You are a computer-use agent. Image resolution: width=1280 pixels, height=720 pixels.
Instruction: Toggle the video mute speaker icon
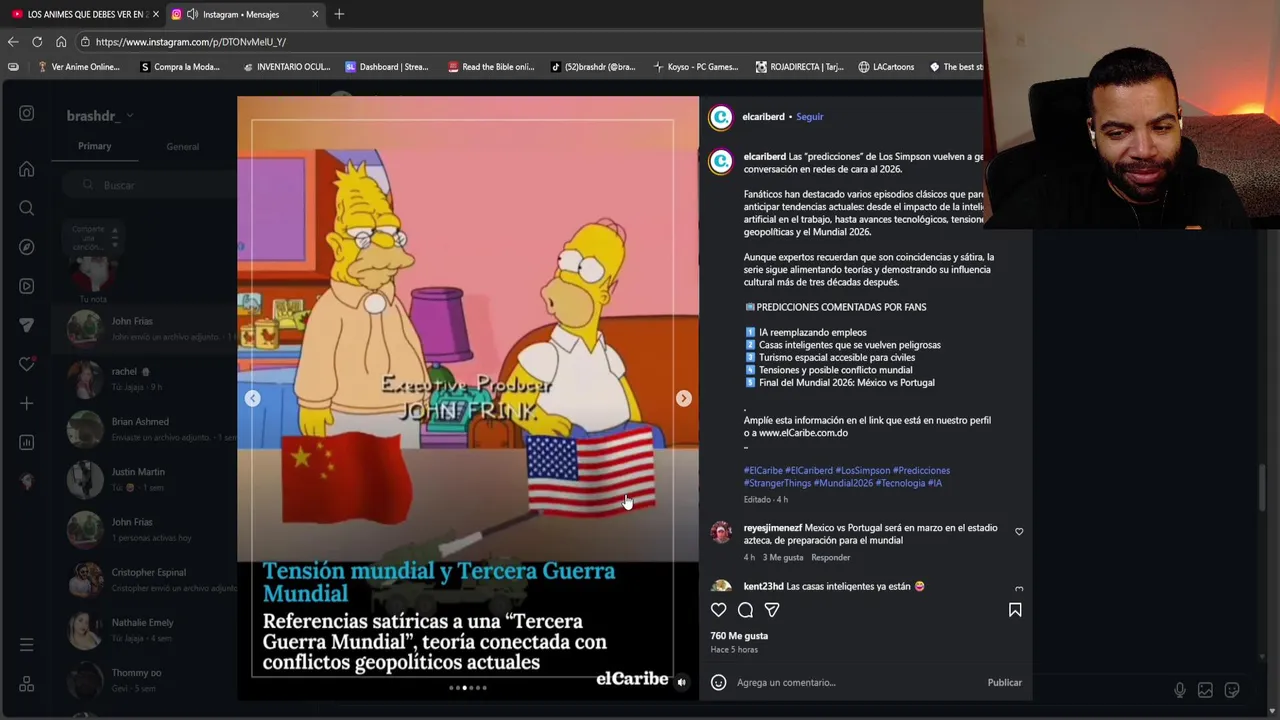click(681, 683)
